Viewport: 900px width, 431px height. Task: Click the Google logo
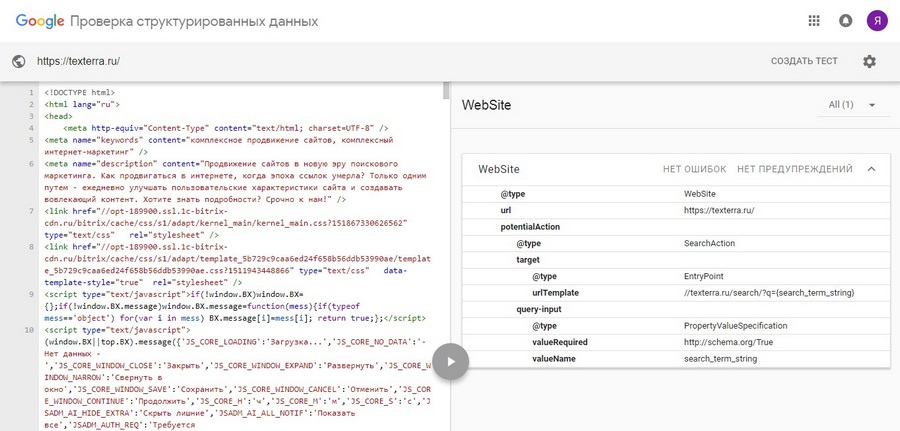pyautogui.click(x=40, y=22)
